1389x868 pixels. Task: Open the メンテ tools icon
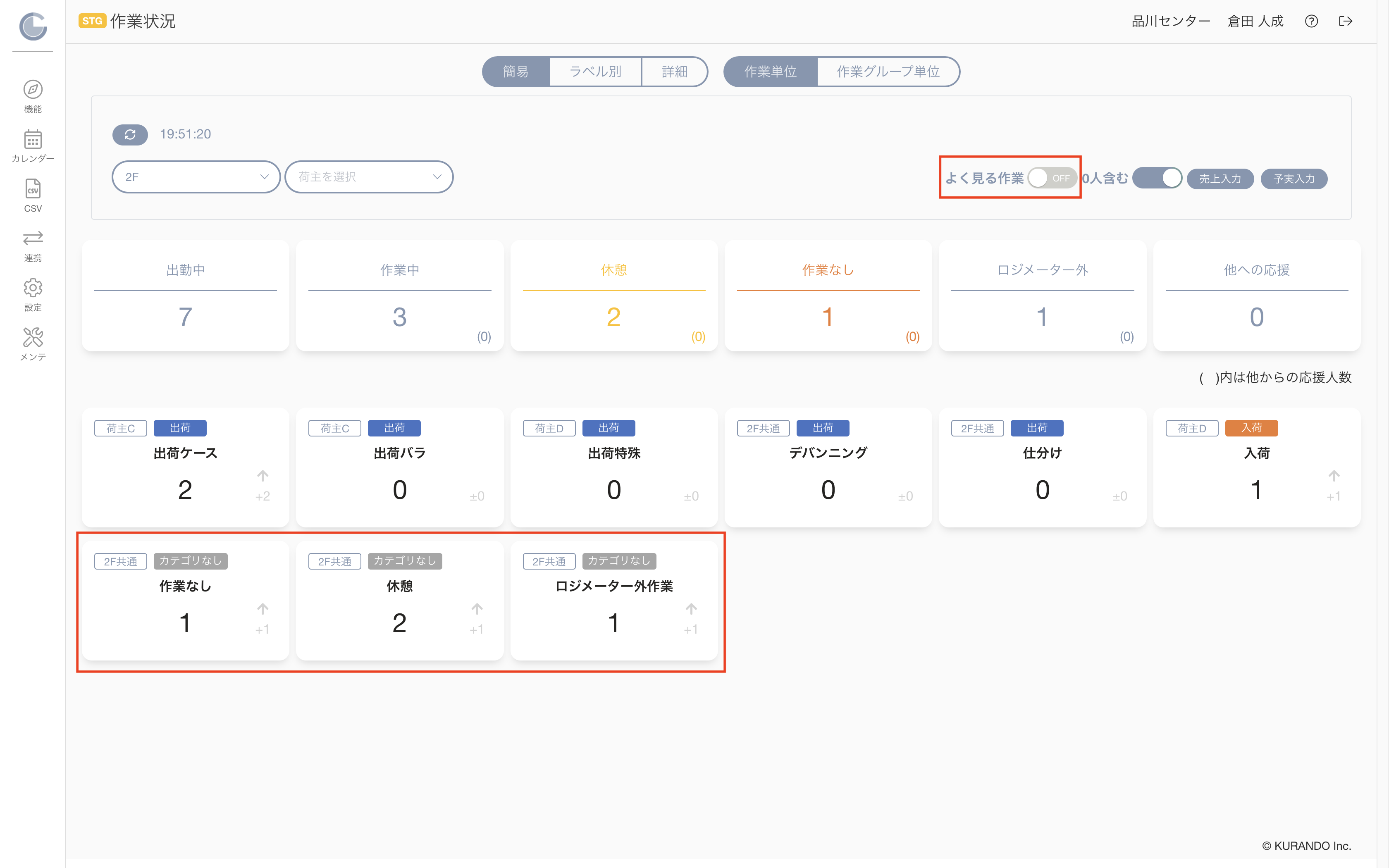(33, 338)
